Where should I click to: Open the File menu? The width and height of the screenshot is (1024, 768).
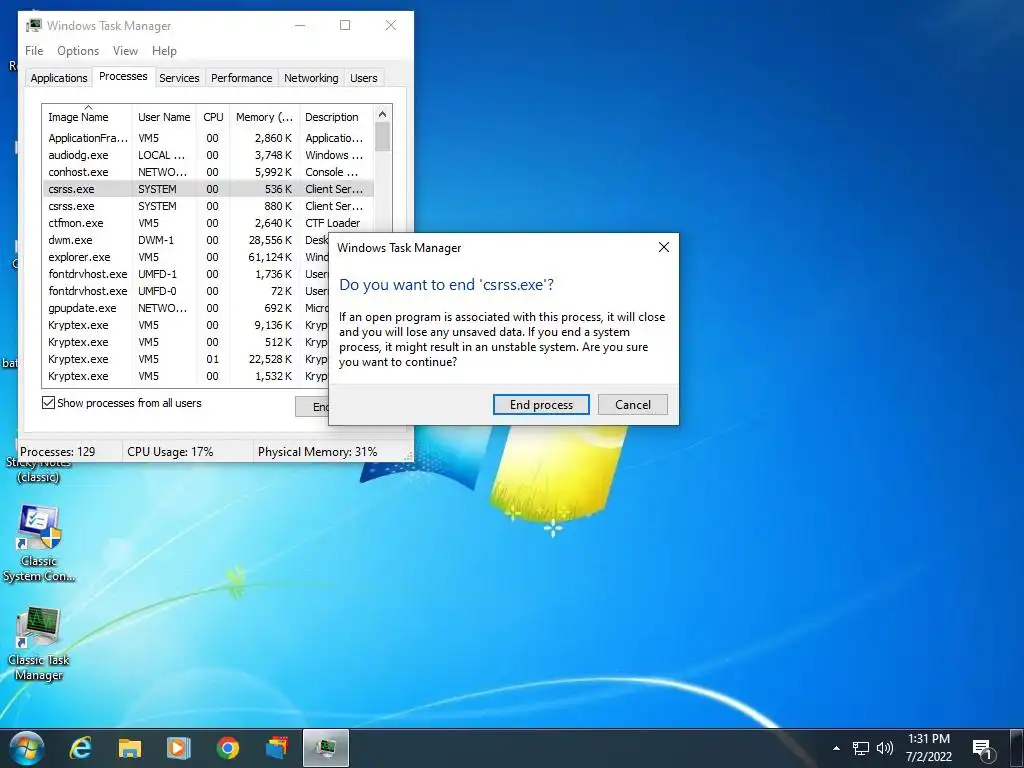(34, 51)
